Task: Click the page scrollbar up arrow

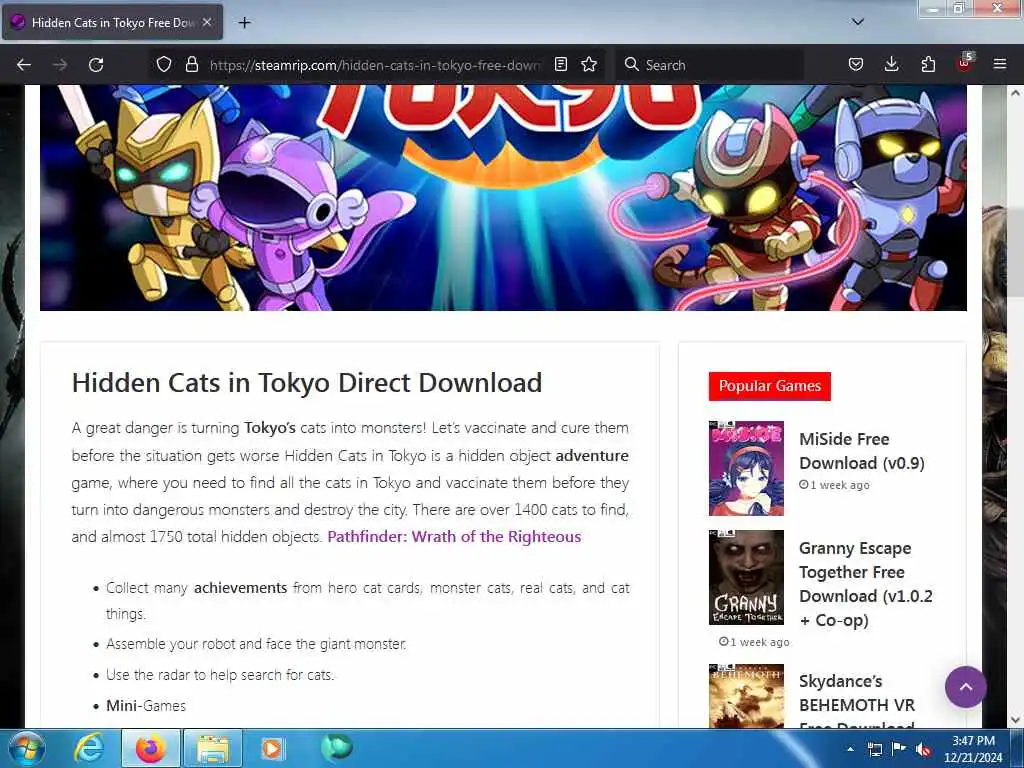Action: pos(1015,93)
